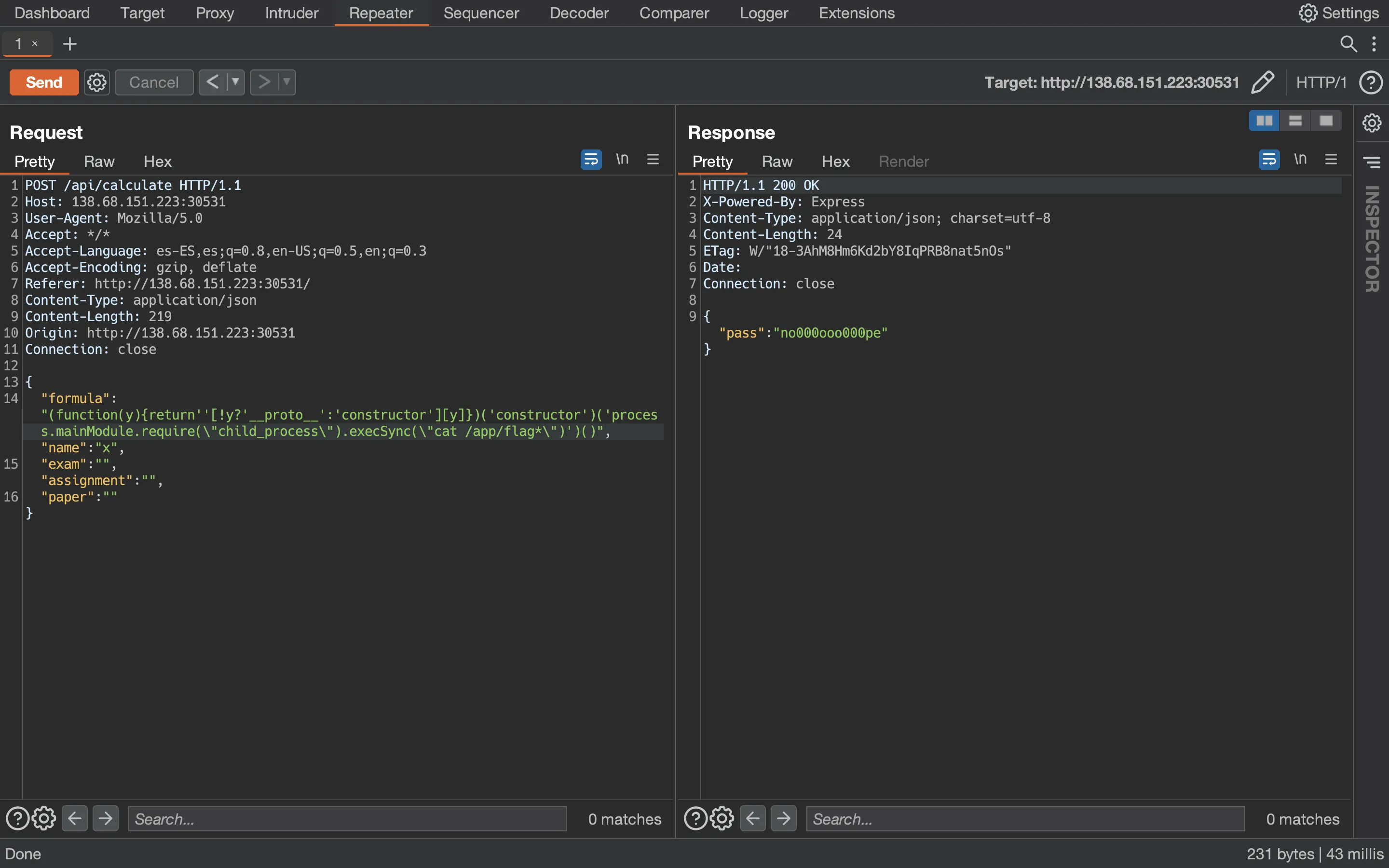Click the HTTP/1.1 200 OK status line

[x=761, y=186]
